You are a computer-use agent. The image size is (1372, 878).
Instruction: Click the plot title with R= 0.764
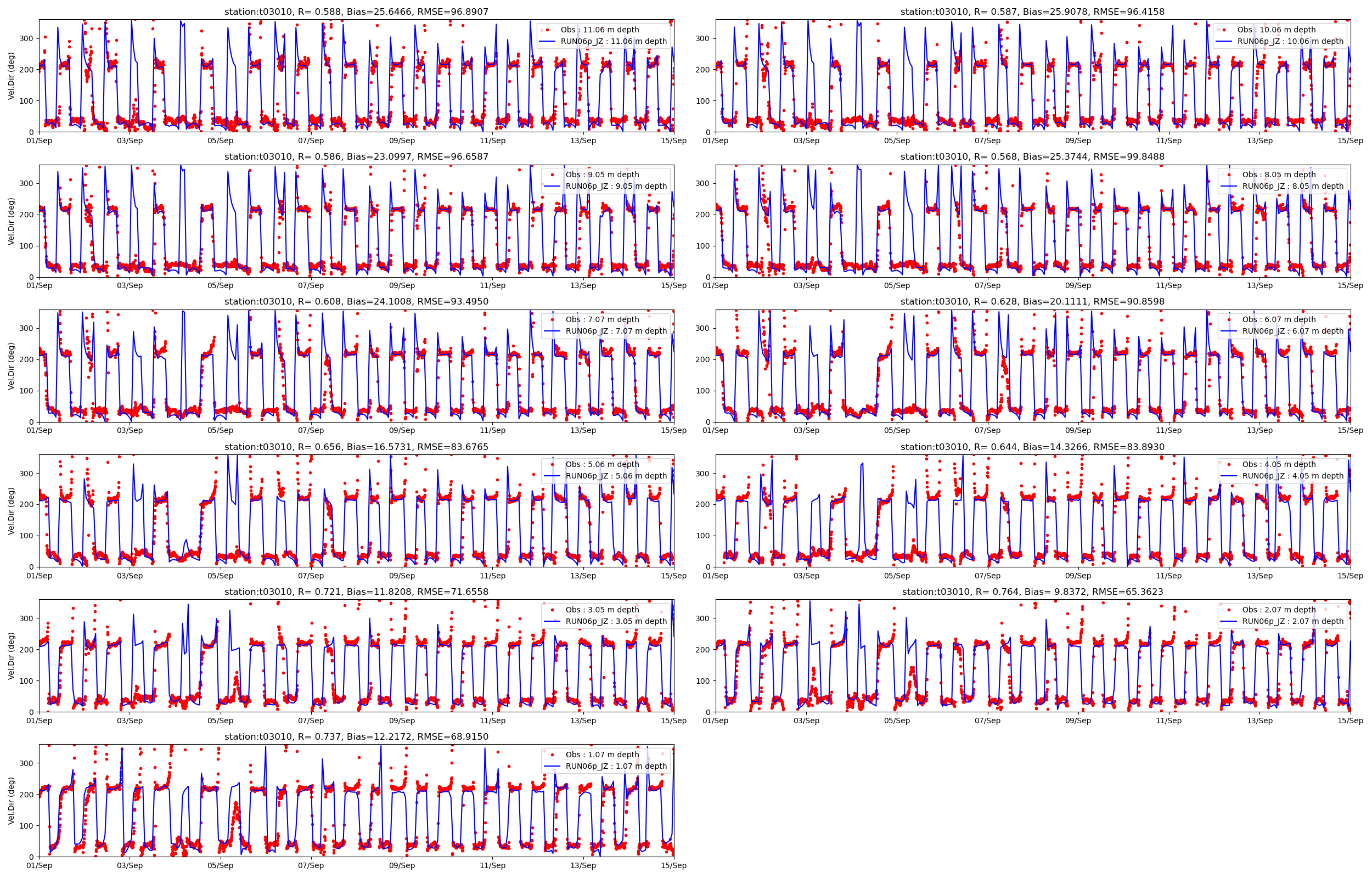click(x=1032, y=592)
